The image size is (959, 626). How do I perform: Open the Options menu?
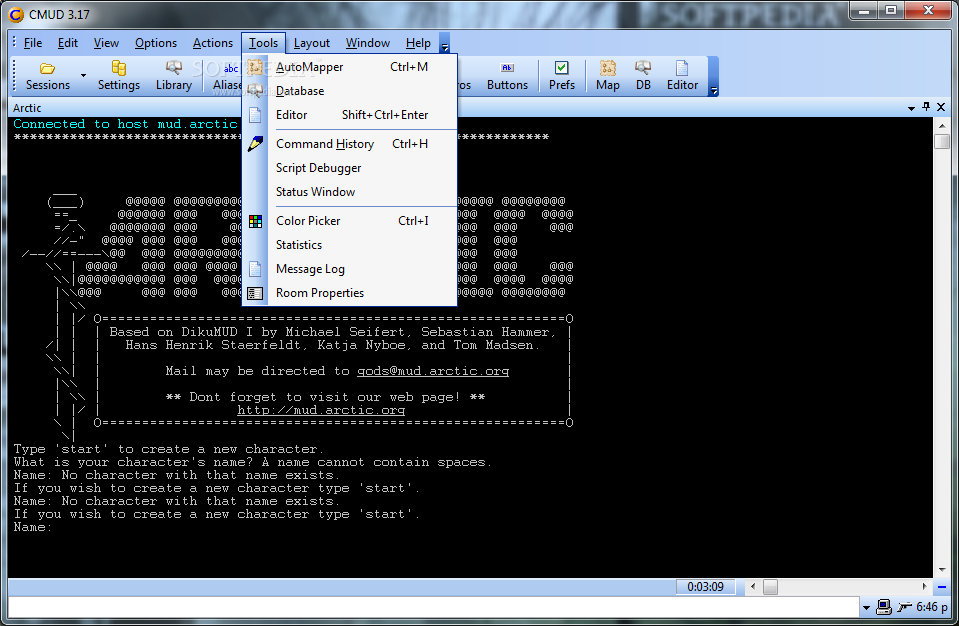[155, 43]
